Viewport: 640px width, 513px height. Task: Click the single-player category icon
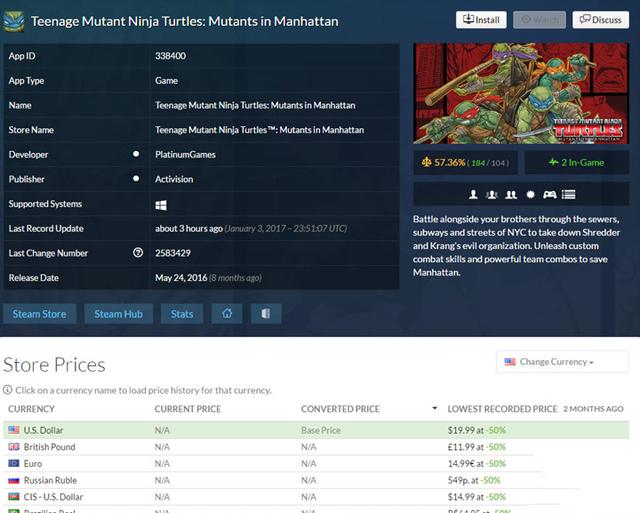473,195
